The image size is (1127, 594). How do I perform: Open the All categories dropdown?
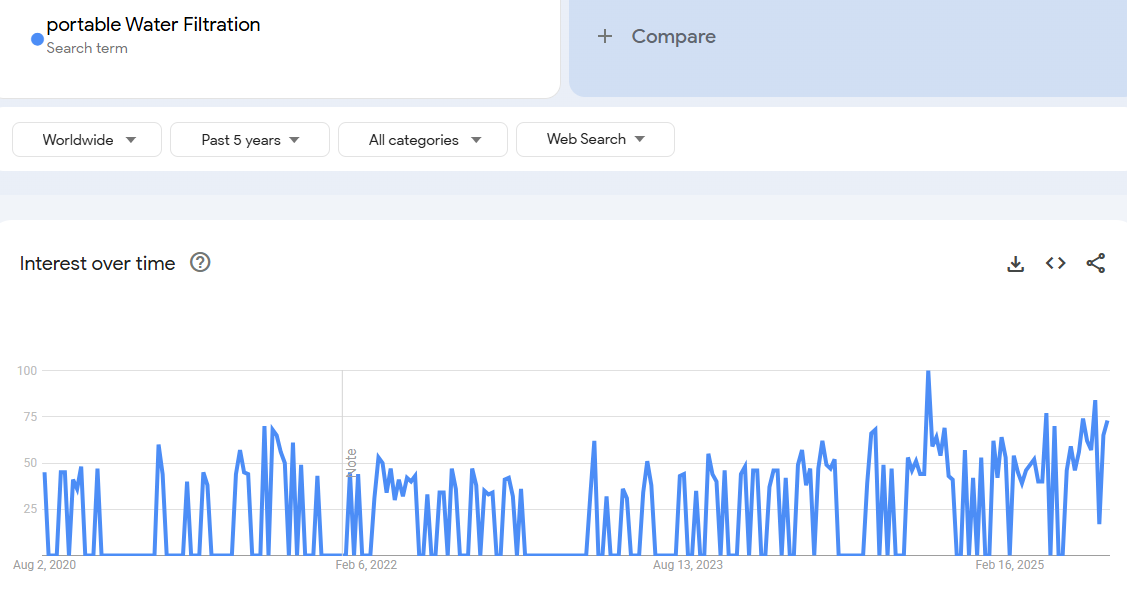click(423, 140)
